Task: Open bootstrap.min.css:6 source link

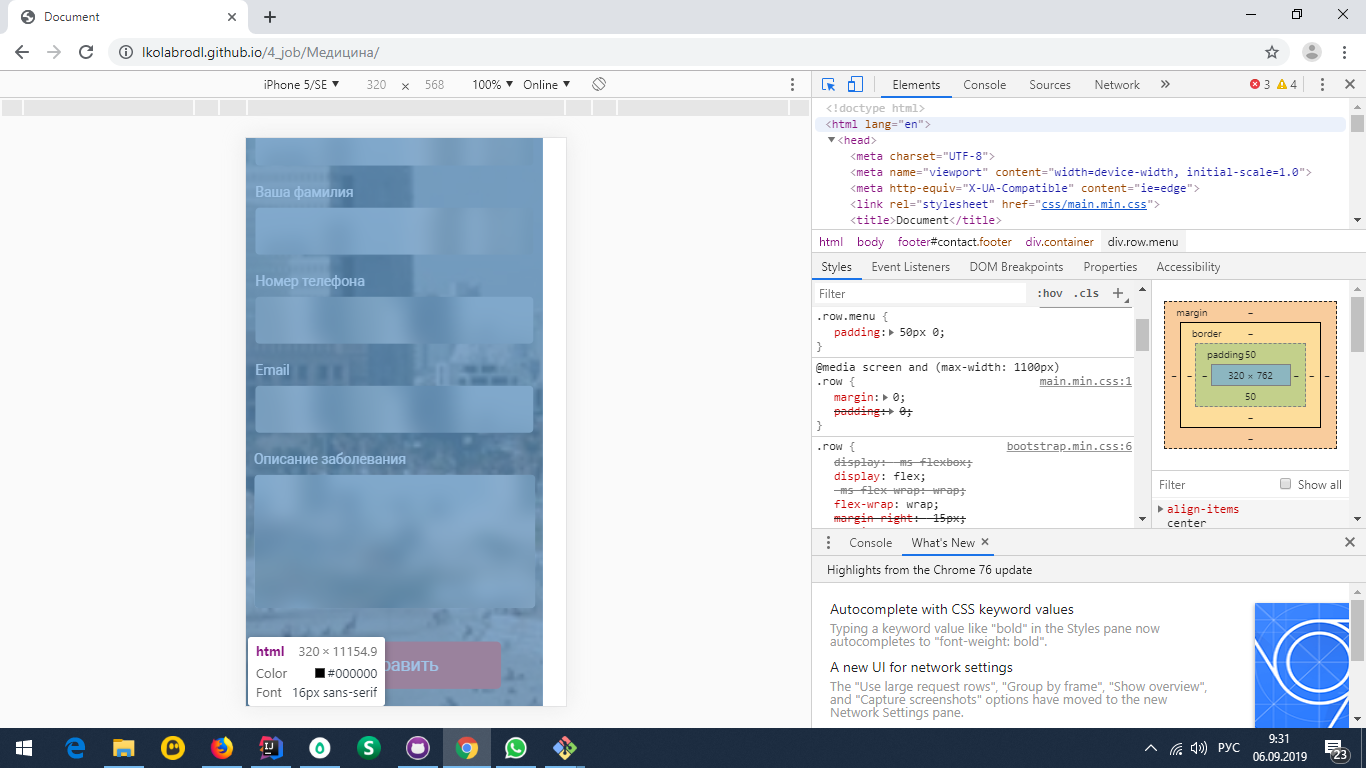Action: [1069, 446]
